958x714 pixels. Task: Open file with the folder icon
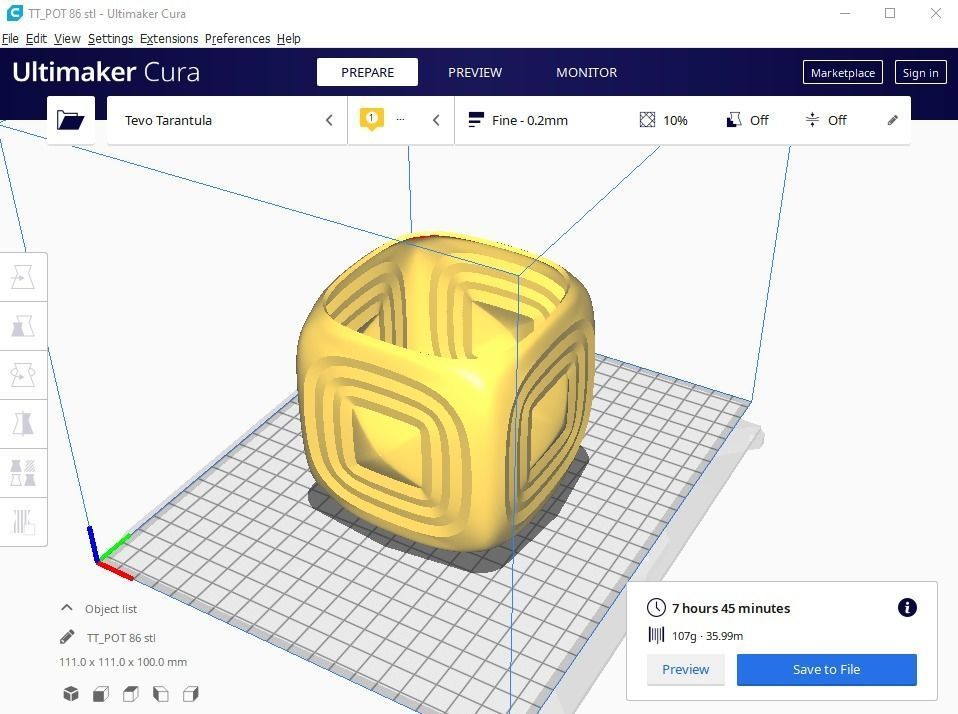70,120
